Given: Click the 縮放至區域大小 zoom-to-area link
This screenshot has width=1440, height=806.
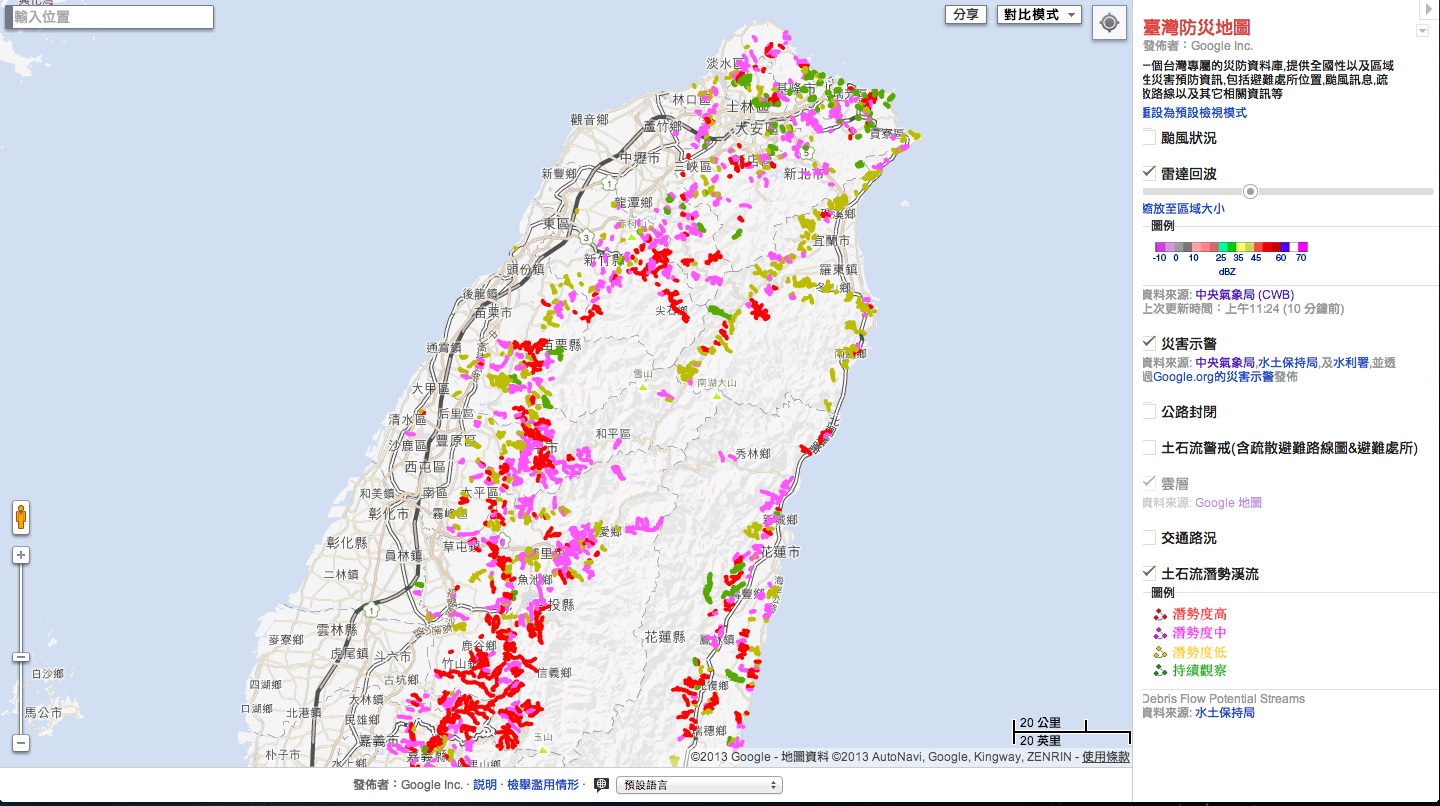Looking at the screenshot, I should [1183, 209].
